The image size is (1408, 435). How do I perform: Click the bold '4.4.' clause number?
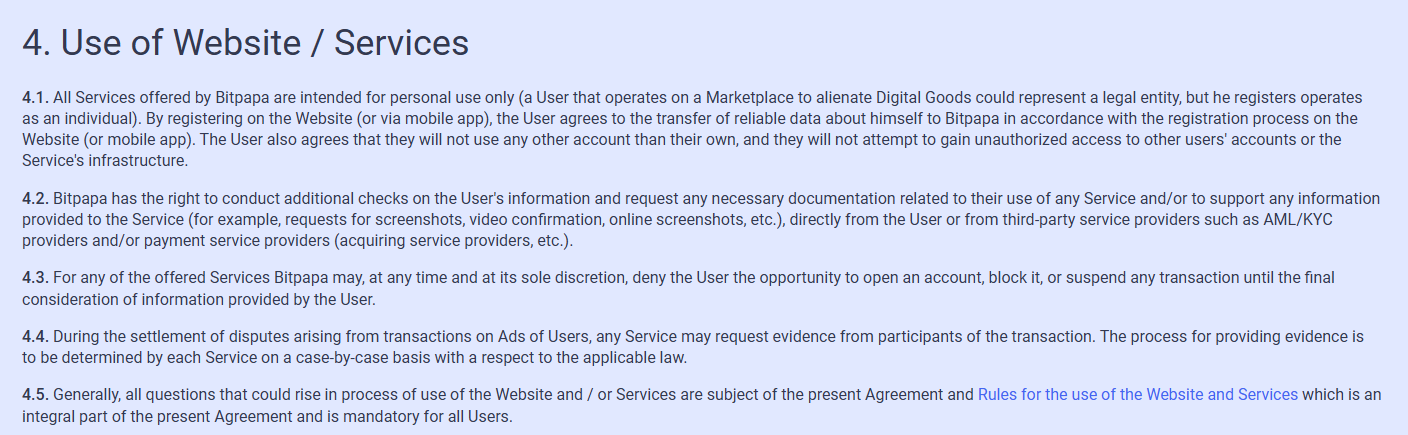point(35,337)
